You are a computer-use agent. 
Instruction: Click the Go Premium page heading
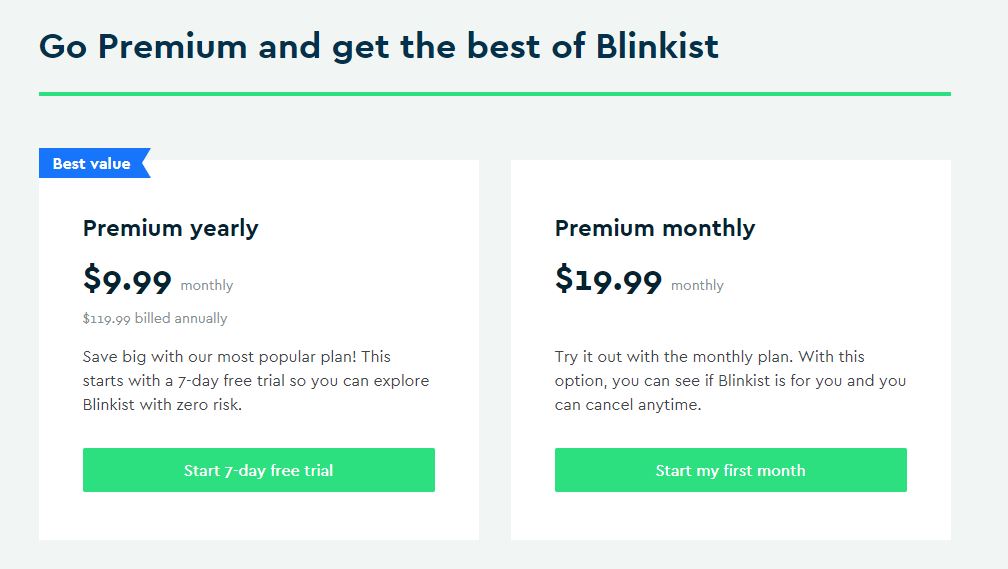coord(379,47)
